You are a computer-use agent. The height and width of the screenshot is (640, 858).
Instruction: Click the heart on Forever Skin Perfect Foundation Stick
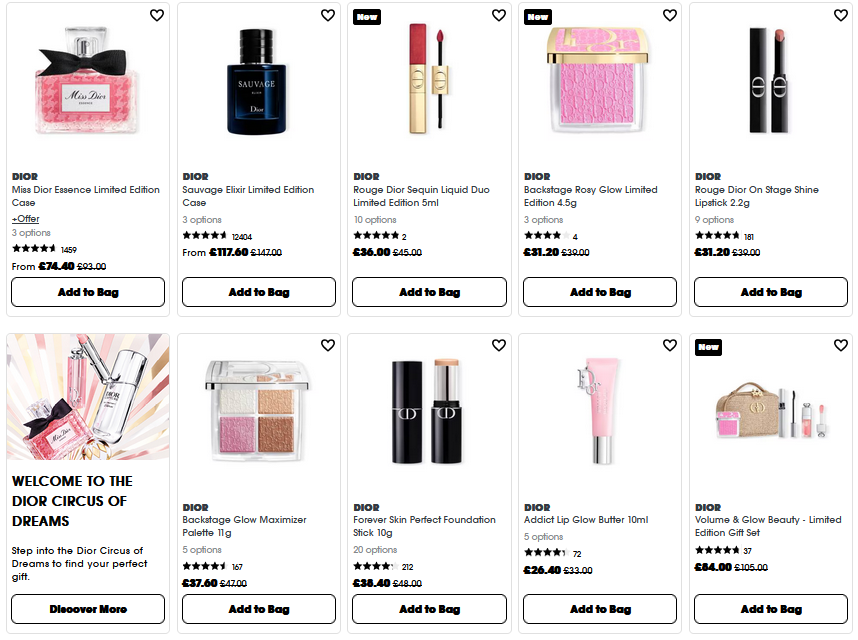click(498, 344)
